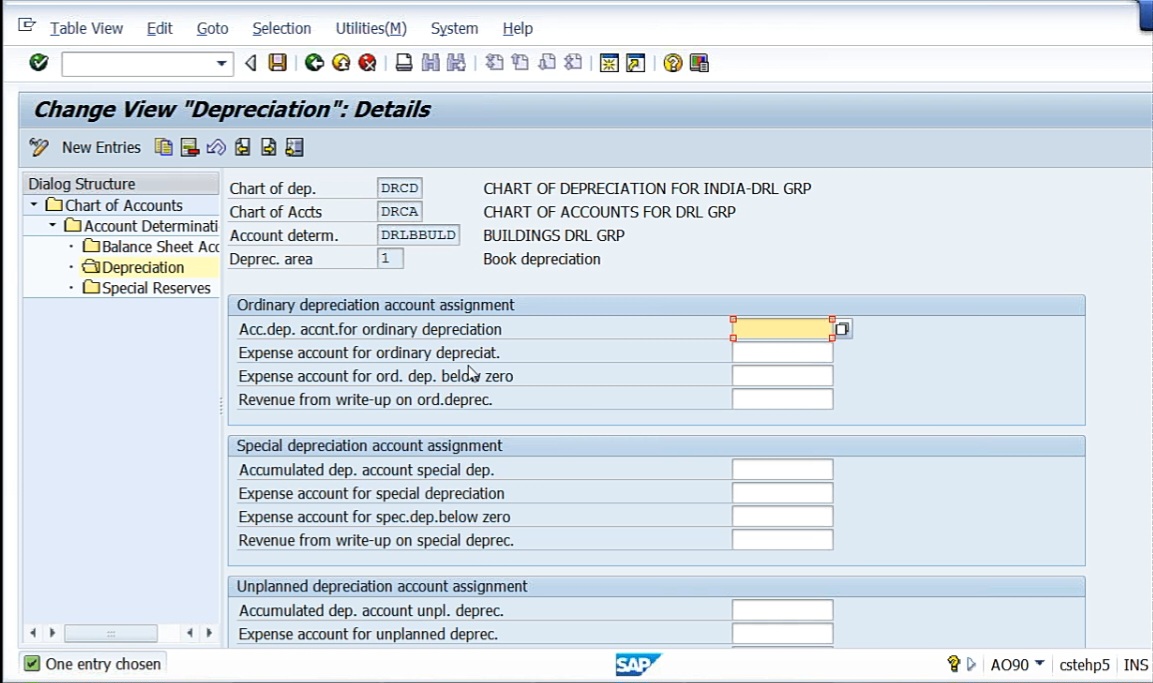
Task: Click the 'One entry chosen' status message
Action: 103,664
